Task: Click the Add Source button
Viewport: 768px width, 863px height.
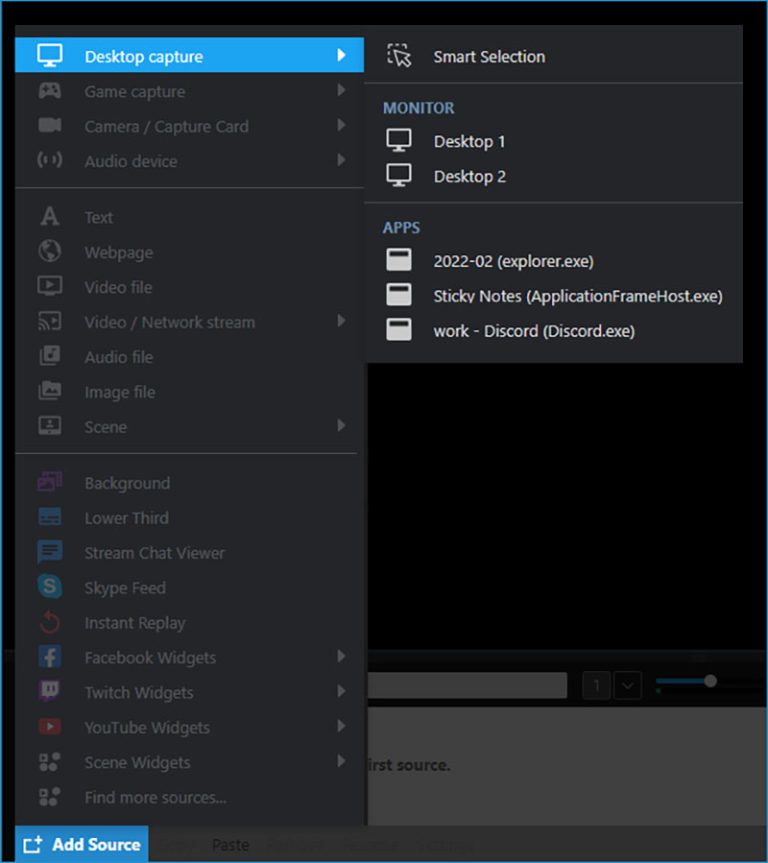Action: click(x=80, y=843)
